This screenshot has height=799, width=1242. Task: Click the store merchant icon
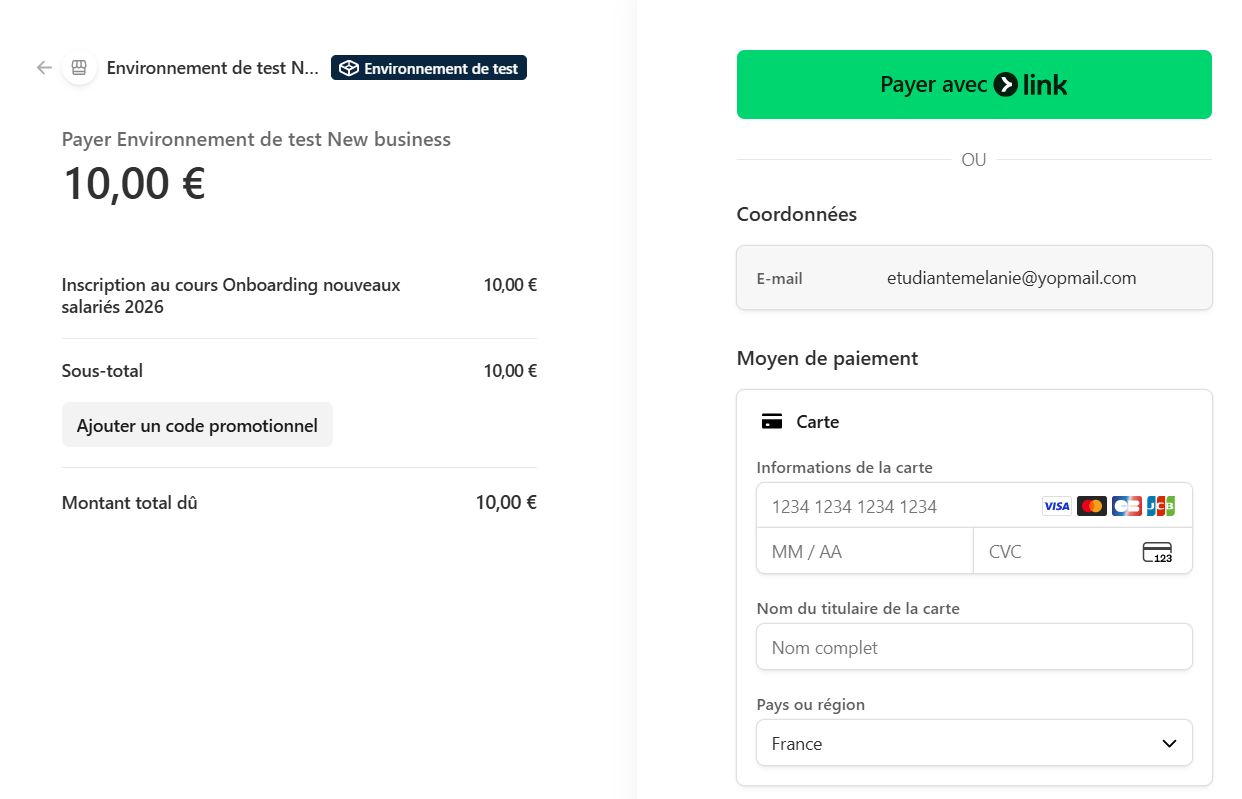(79, 68)
